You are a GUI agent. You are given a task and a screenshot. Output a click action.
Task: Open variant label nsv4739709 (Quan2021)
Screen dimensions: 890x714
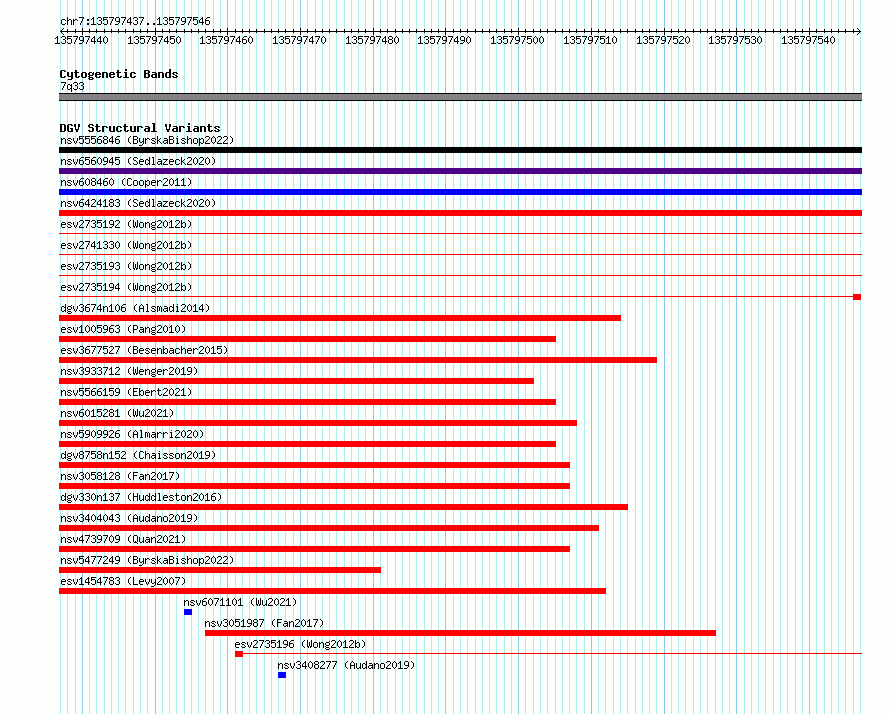[x=123, y=539]
